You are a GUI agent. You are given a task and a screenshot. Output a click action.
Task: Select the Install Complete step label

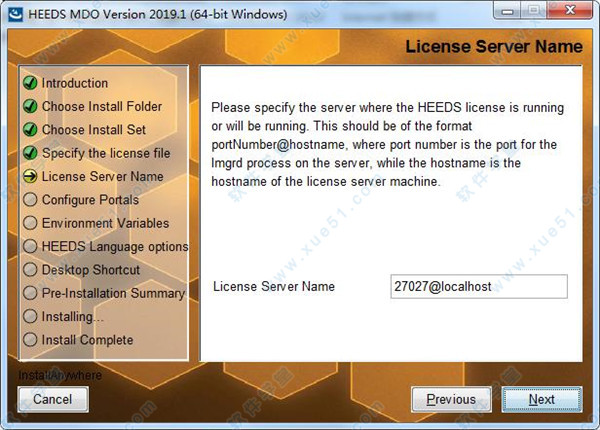87,340
